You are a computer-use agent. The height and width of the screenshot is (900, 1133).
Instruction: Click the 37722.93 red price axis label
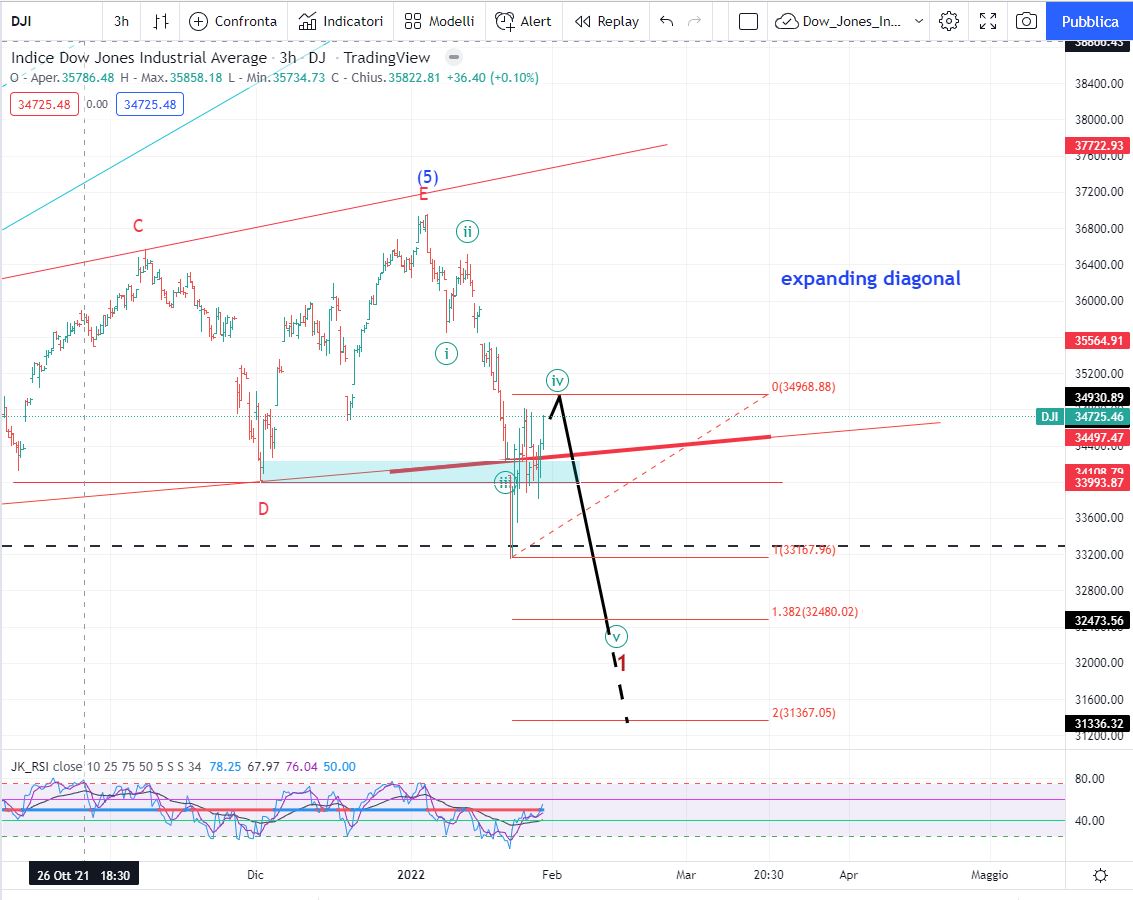(1098, 146)
